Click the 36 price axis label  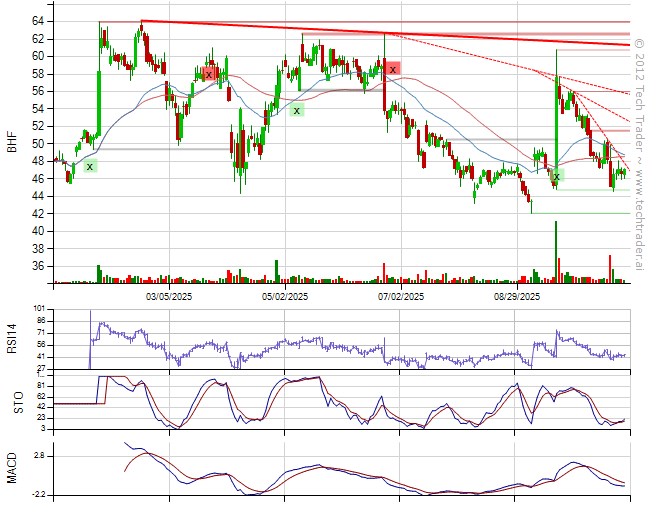[x=35, y=266]
